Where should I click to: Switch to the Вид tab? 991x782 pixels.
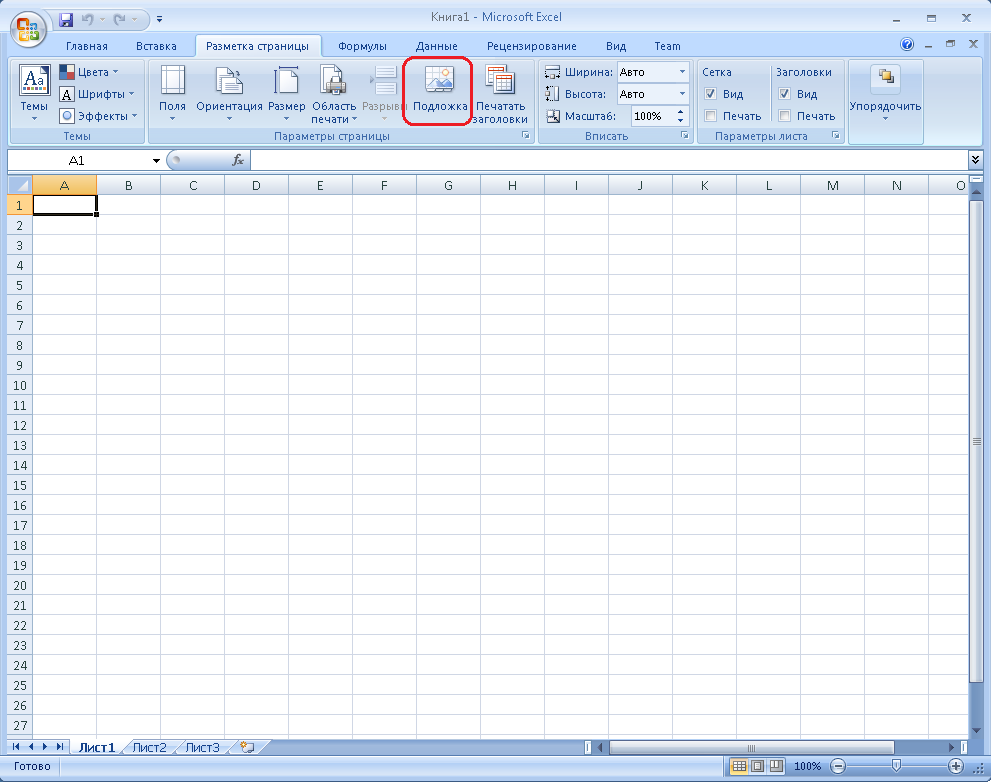(x=616, y=46)
